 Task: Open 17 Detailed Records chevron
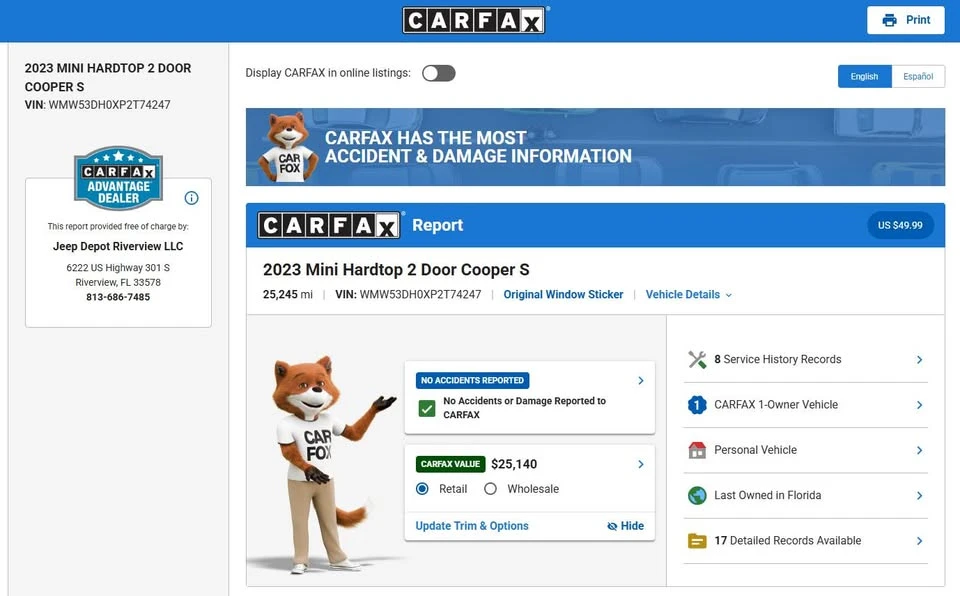point(919,541)
